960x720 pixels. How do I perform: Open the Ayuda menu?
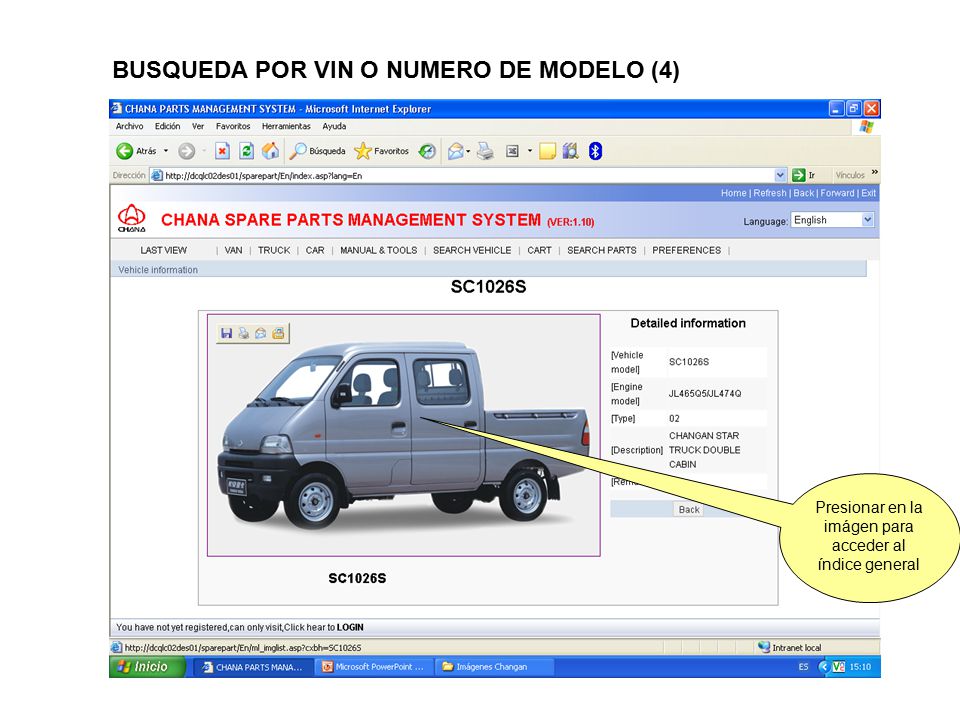[x=334, y=126]
